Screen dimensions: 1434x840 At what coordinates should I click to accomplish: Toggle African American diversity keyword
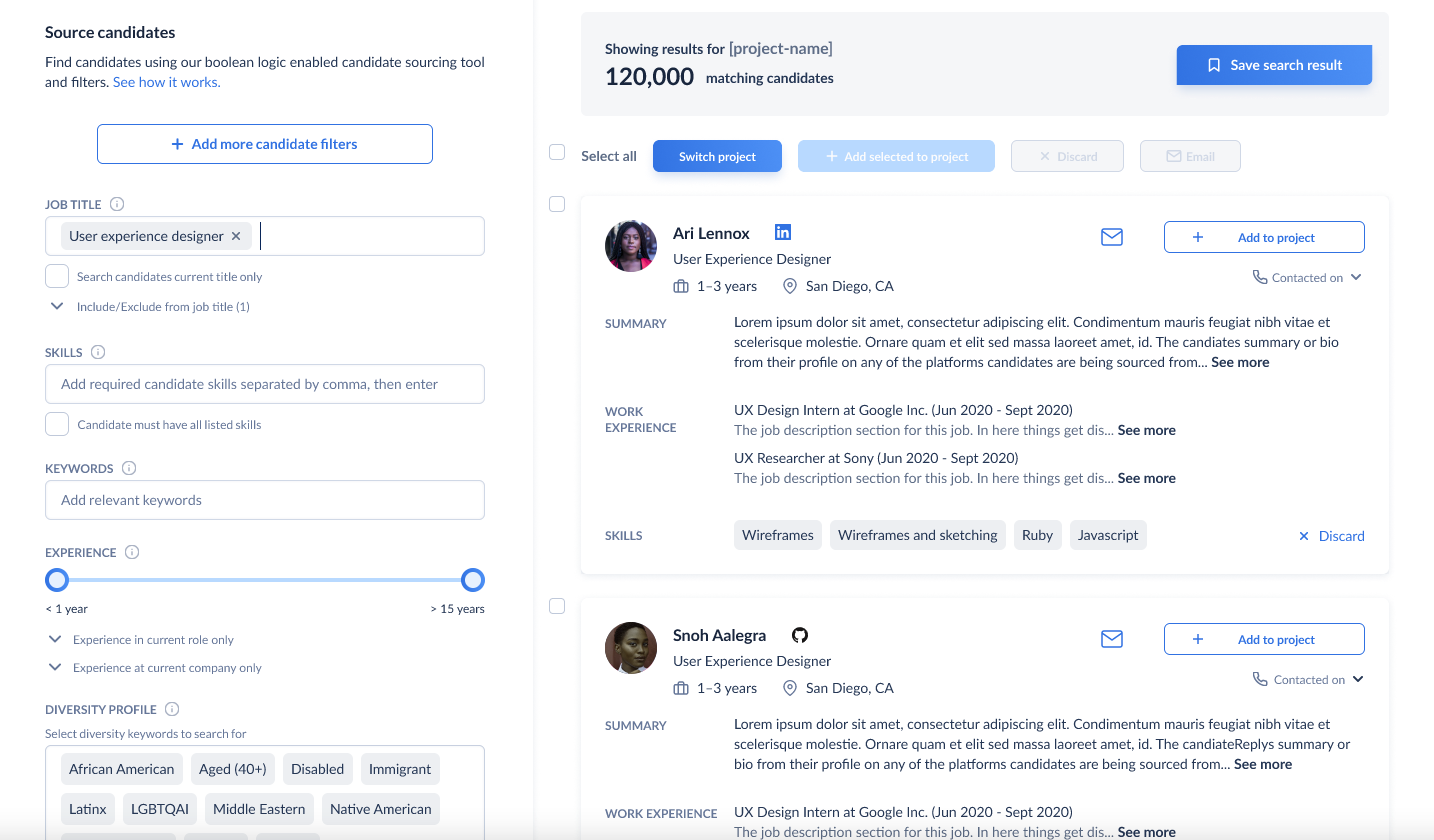[122, 769]
